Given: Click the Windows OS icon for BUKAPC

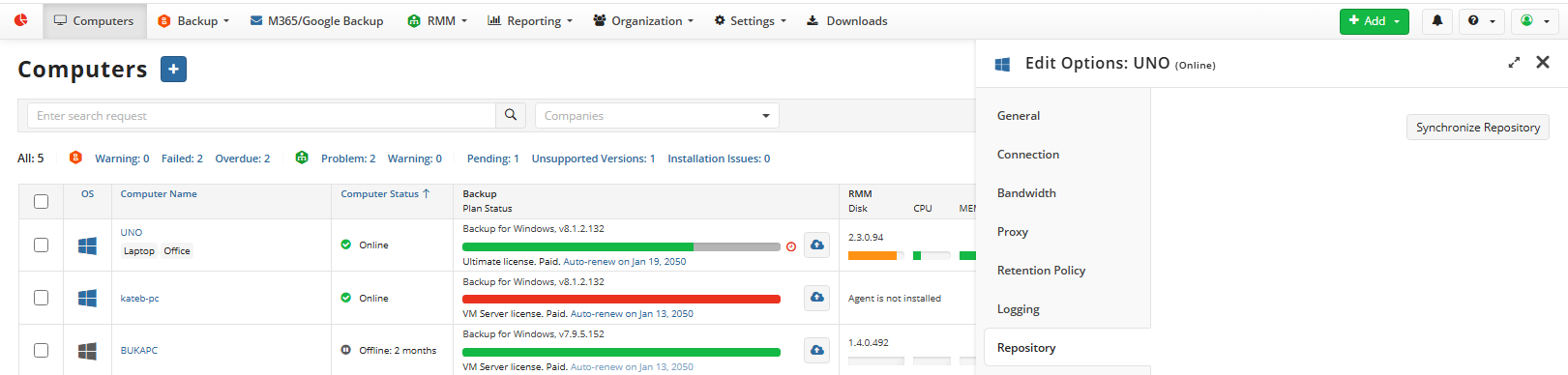Looking at the screenshot, I should [87, 351].
